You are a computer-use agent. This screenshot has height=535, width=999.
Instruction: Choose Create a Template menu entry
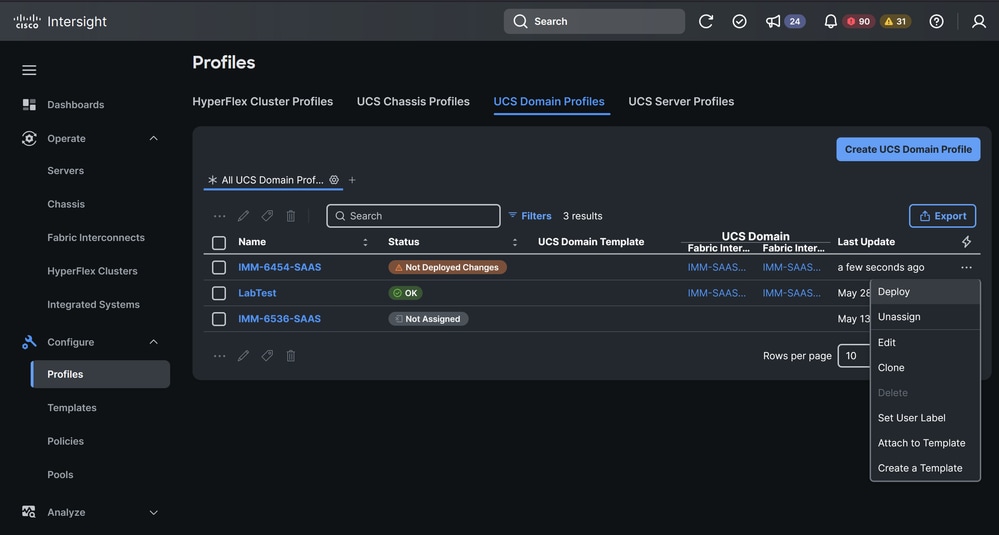tap(925, 468)
